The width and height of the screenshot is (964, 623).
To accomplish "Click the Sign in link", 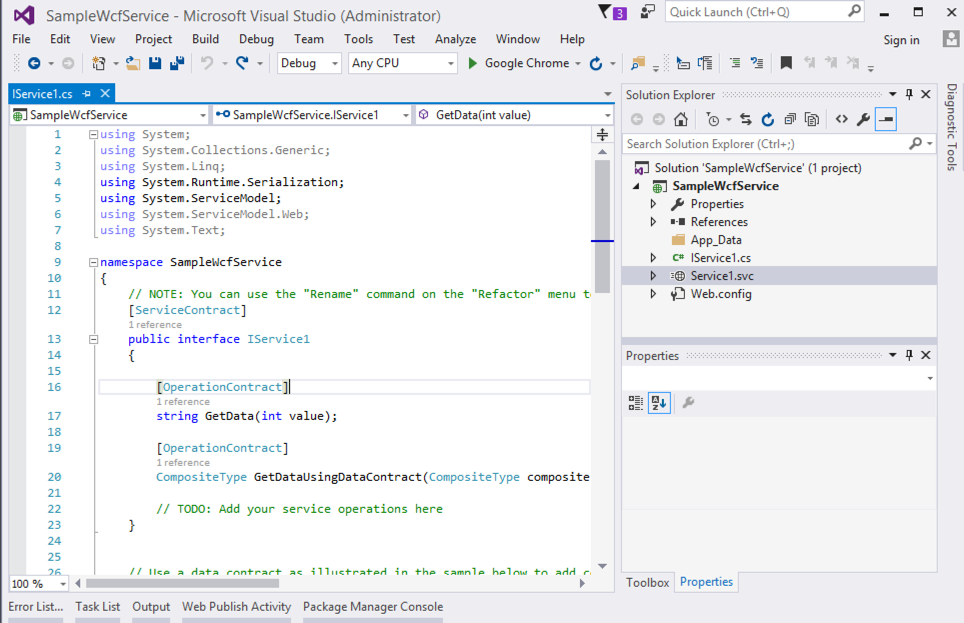I will point(901,40).
